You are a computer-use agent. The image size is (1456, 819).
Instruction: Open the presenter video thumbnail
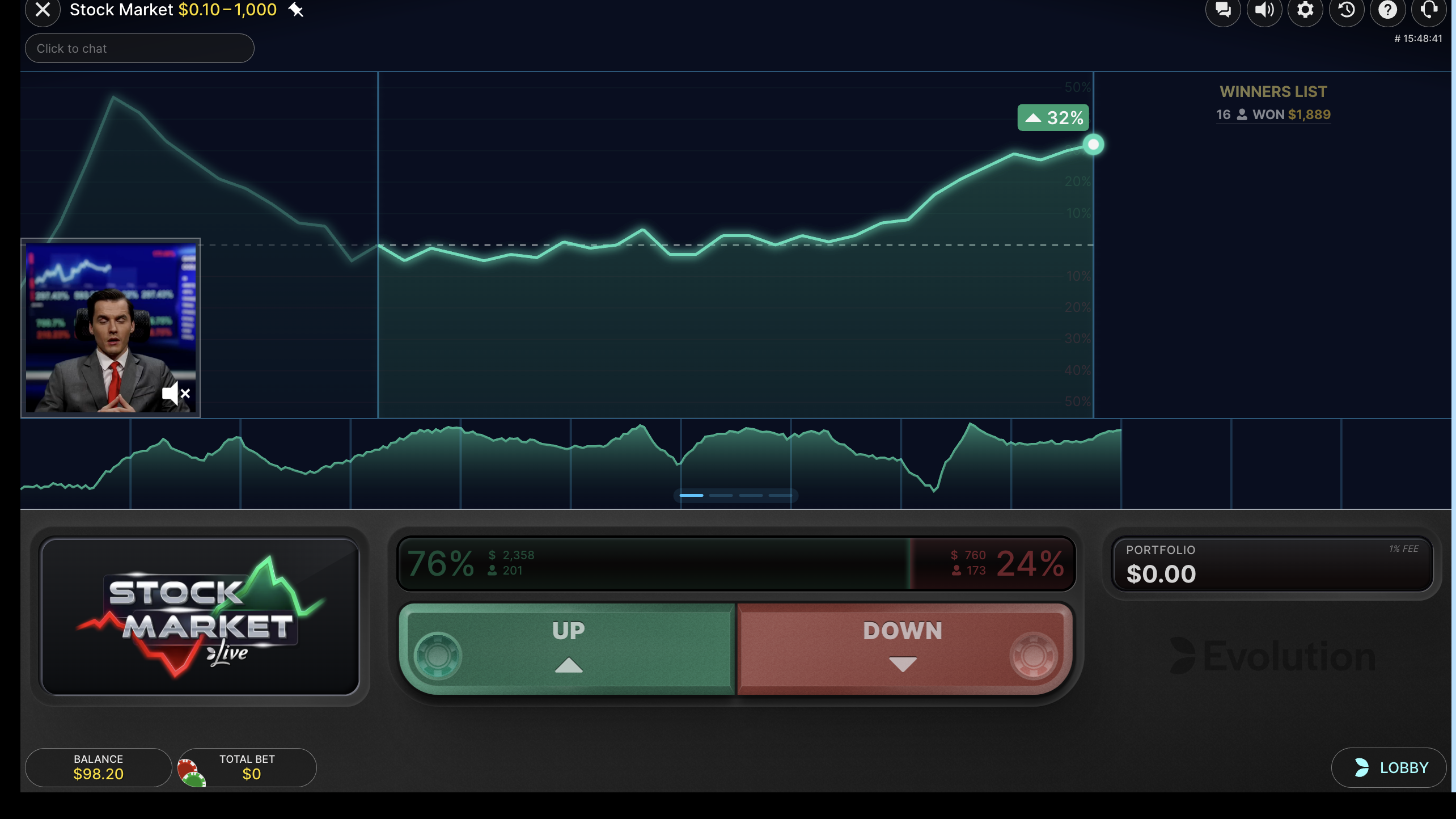click(x=111, y=328)
